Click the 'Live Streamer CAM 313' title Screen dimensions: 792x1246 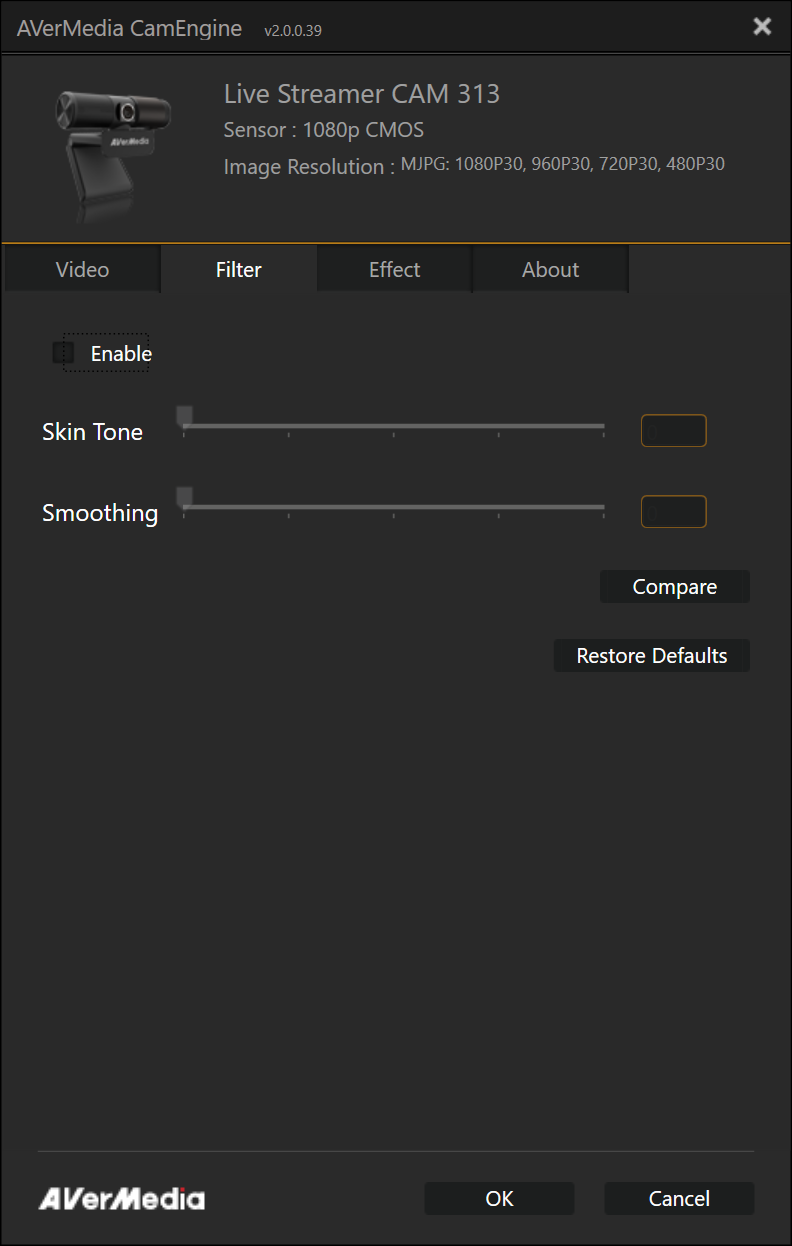[362, 94]
